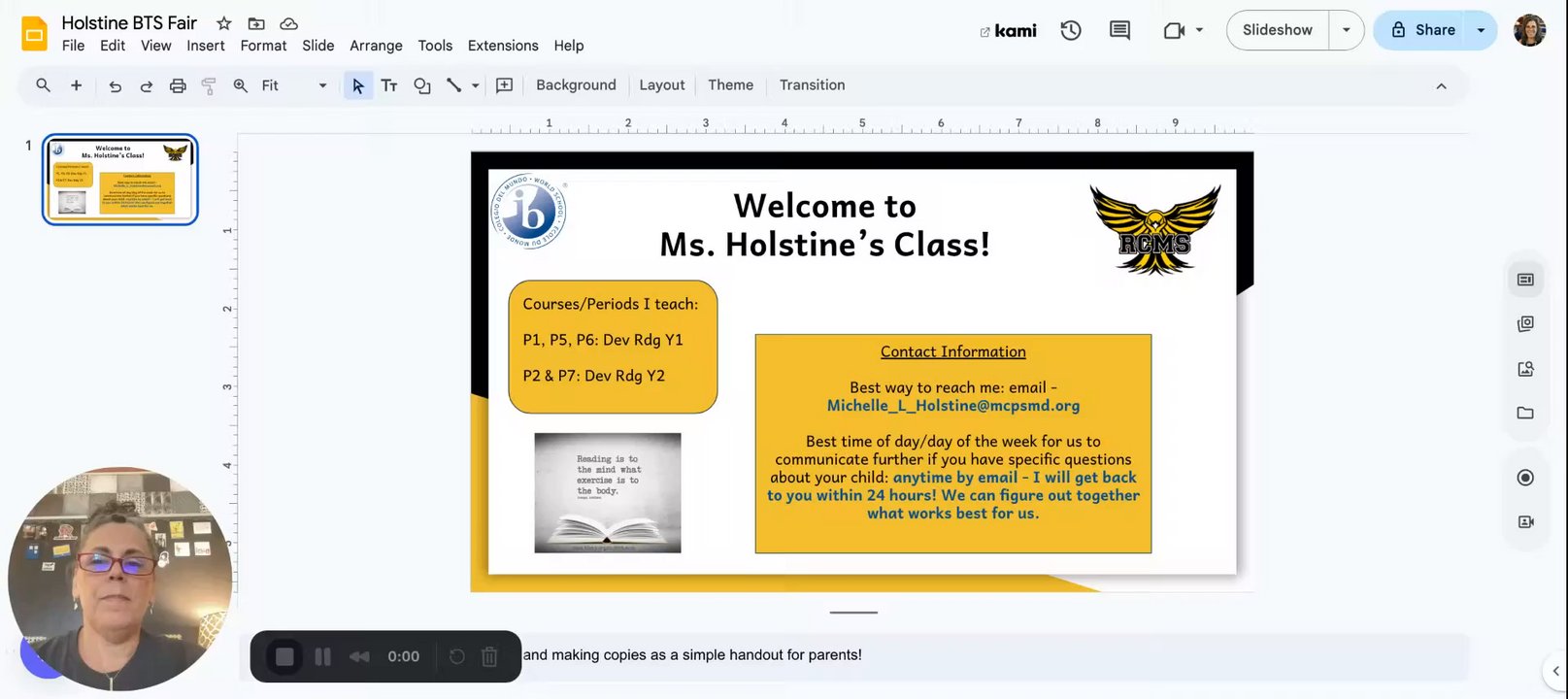Open the side panel folder icon
Viewport: 1568px width, 699px height.
[1525, 413]
